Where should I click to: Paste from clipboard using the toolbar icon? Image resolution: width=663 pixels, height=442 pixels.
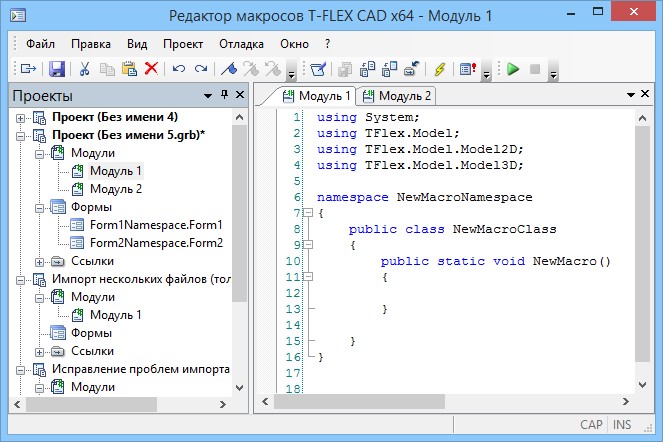point(129,69)
